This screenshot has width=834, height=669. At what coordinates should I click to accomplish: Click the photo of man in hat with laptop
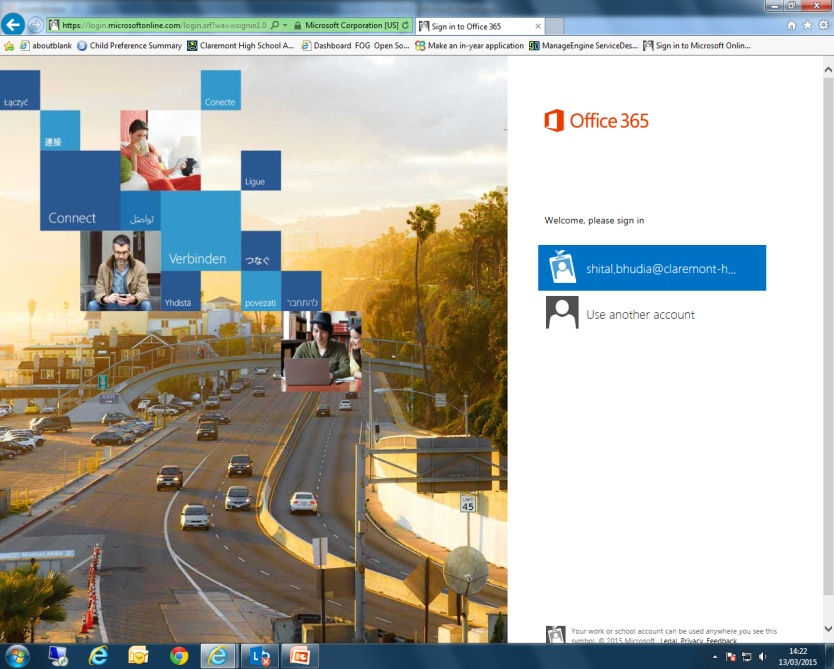(x=321, y=351)
